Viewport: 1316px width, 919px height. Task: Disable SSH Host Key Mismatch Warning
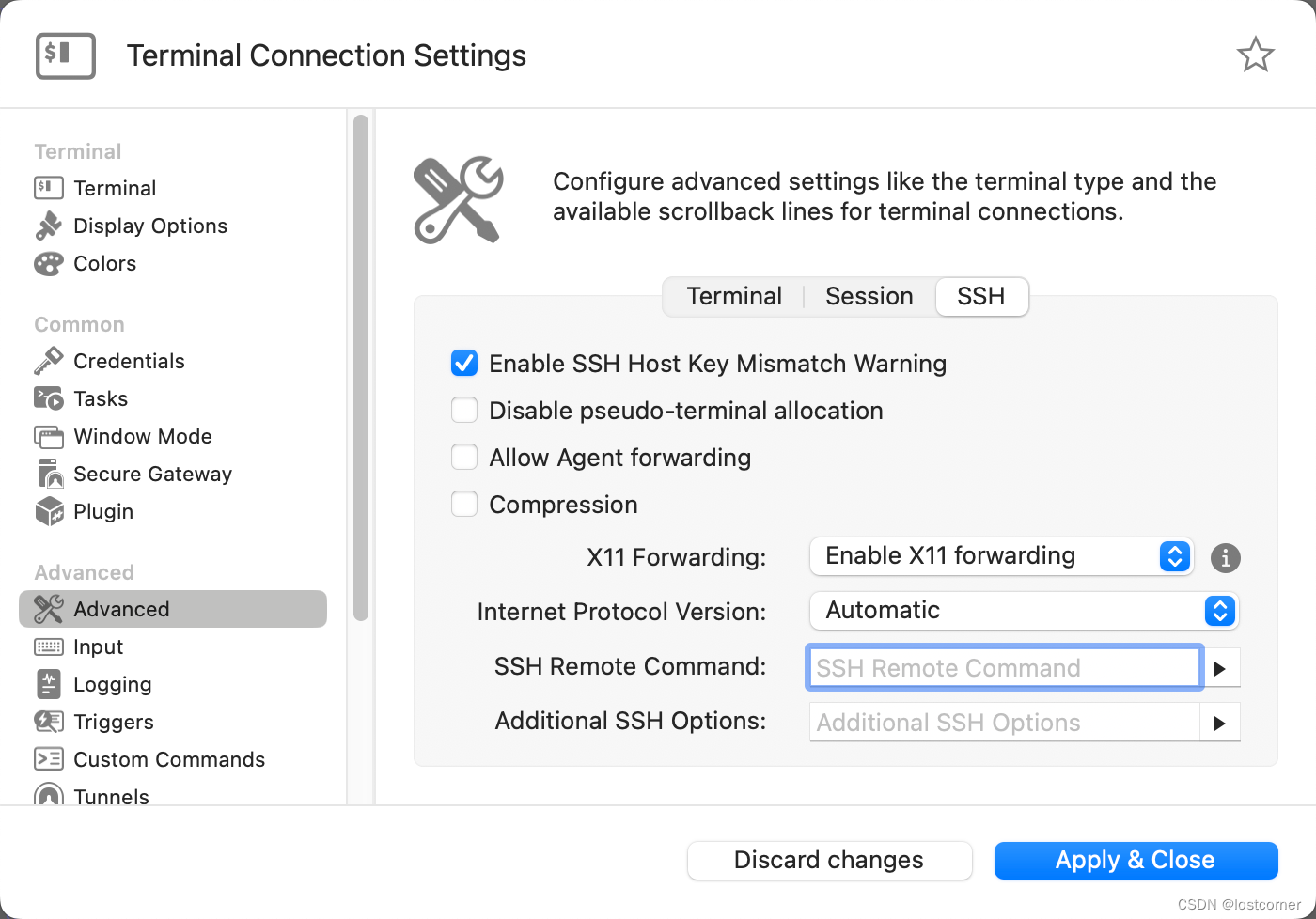point(464,363)
